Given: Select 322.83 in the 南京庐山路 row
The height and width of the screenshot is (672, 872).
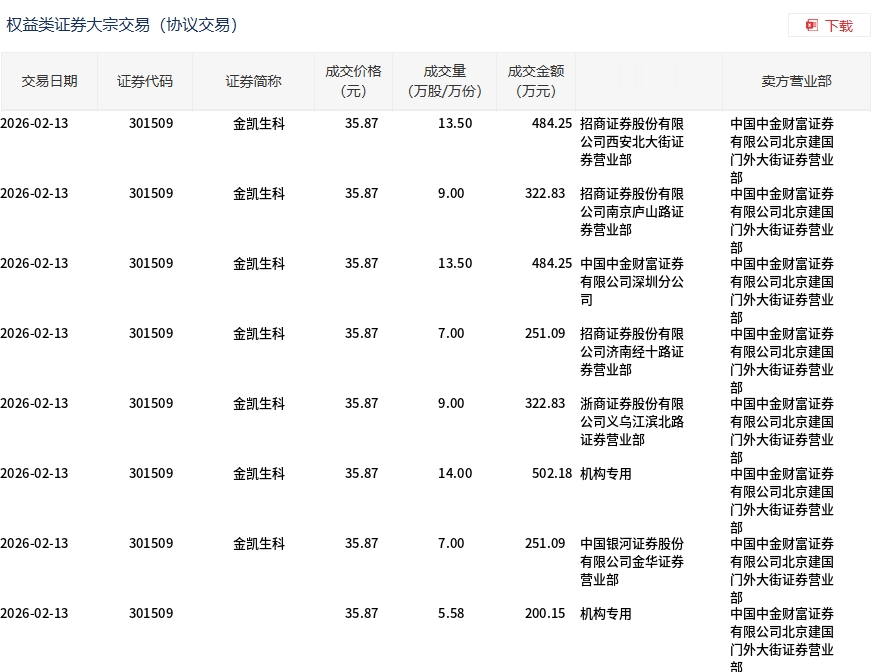Looking at the screenshot, I should (545, 194).
